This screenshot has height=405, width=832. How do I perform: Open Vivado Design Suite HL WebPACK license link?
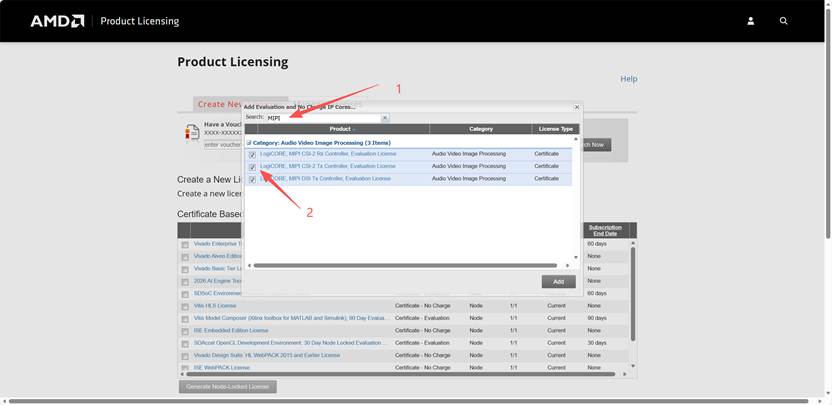[x=267, y=355]
